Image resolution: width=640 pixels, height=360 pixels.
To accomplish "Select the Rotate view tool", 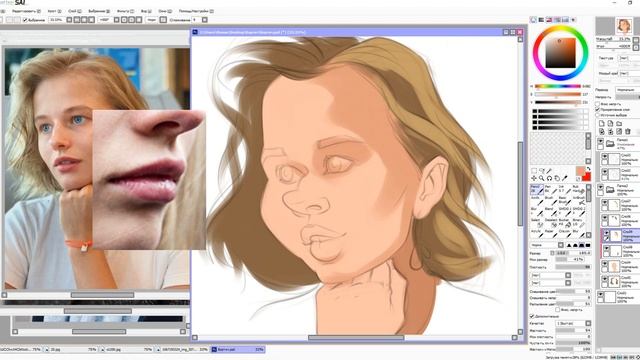I will [x=549, y=178].
